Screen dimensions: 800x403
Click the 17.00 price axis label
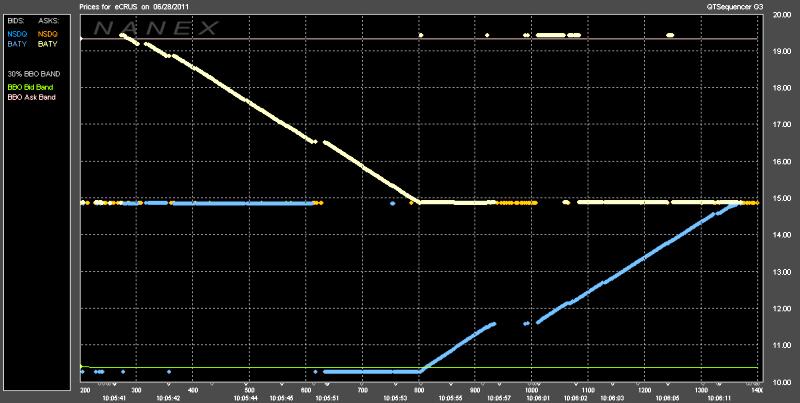780,125
